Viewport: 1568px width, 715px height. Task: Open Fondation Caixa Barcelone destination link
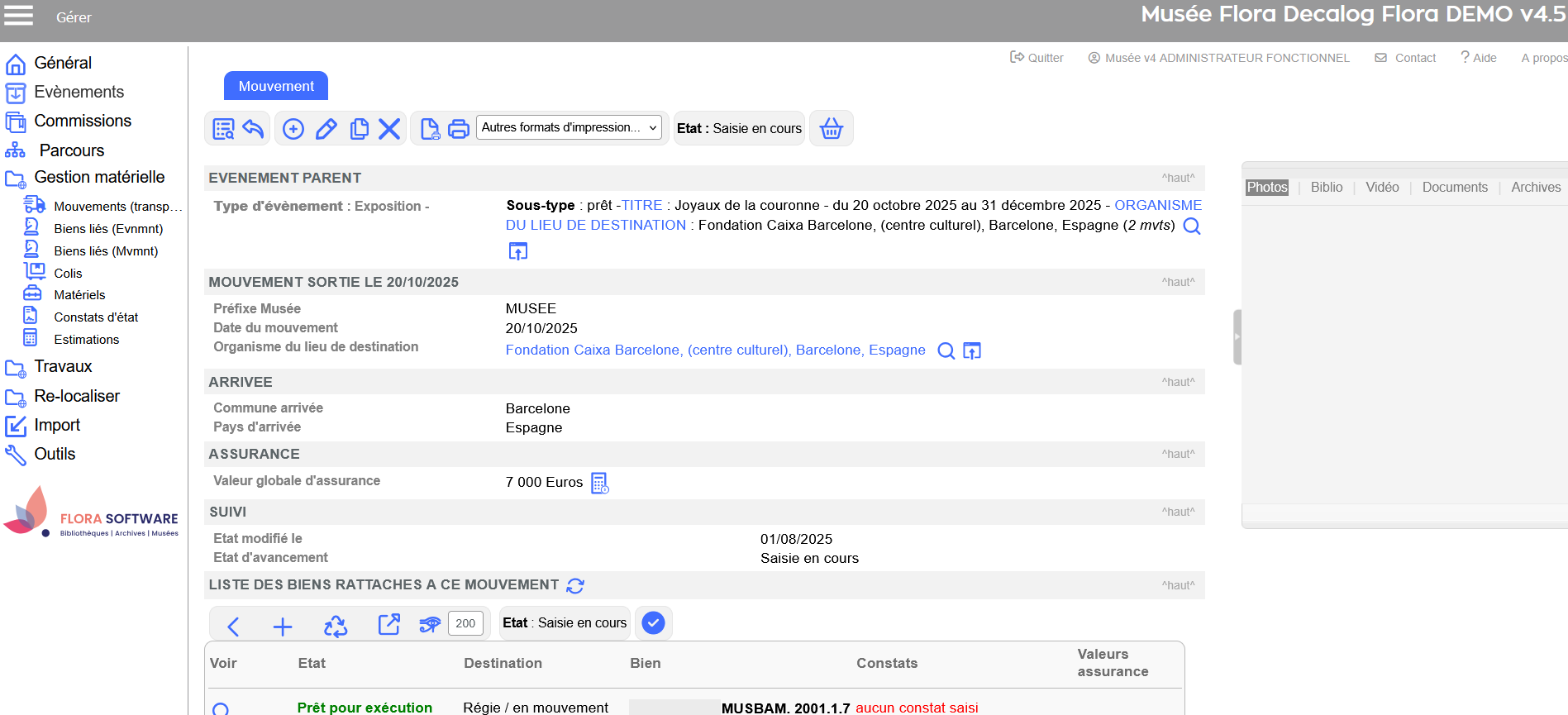point(715,350)
